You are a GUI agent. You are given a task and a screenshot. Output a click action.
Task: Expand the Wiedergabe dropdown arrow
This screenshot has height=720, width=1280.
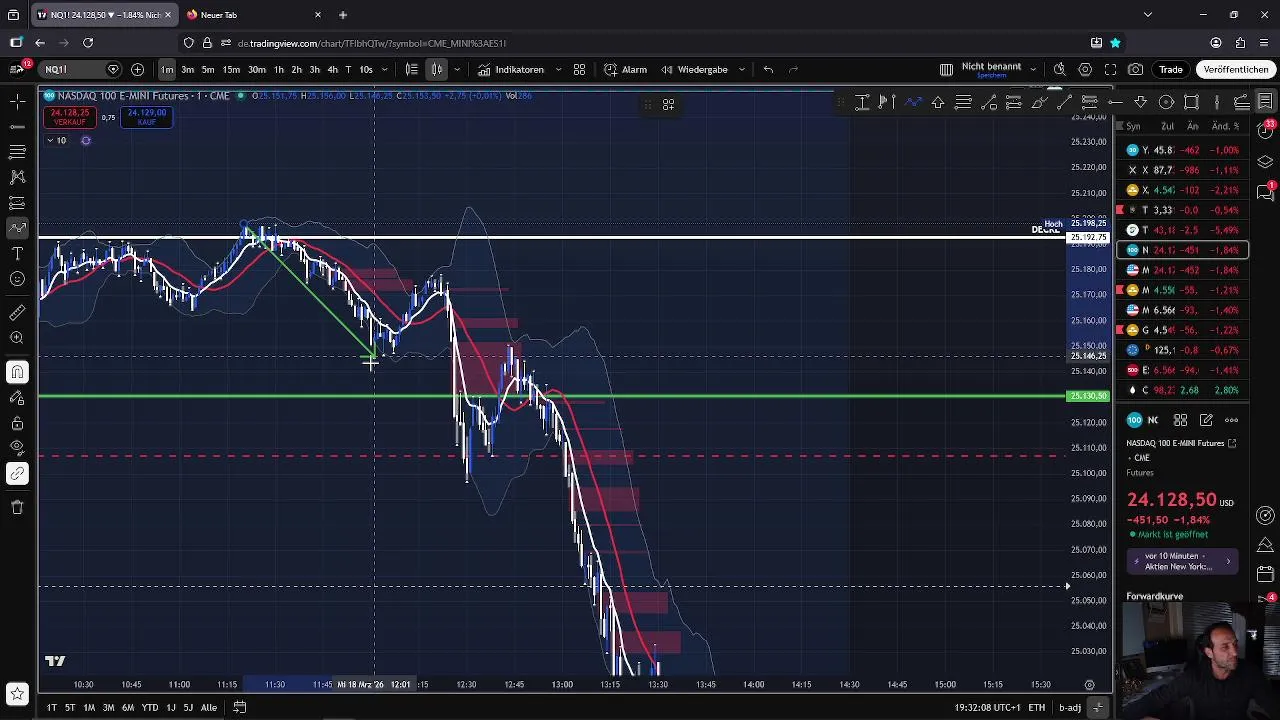pos(741,69)
